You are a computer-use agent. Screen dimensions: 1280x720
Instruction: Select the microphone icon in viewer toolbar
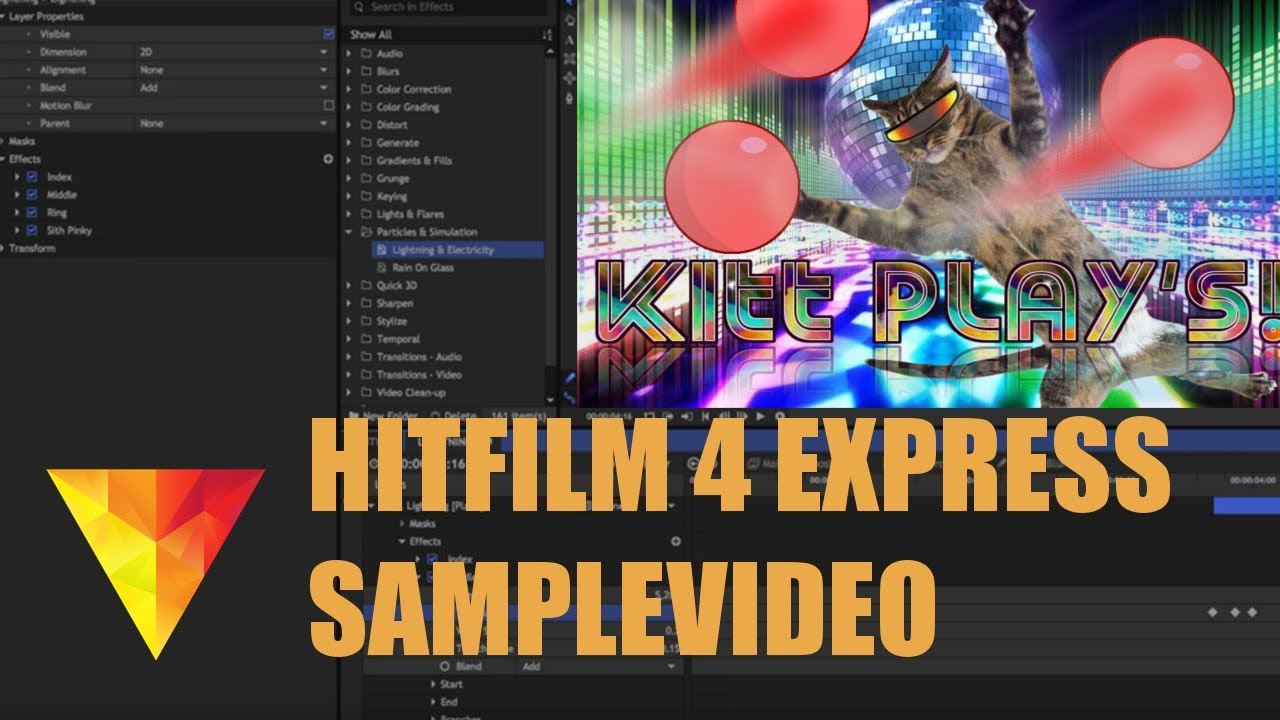[x=569, y=98]
